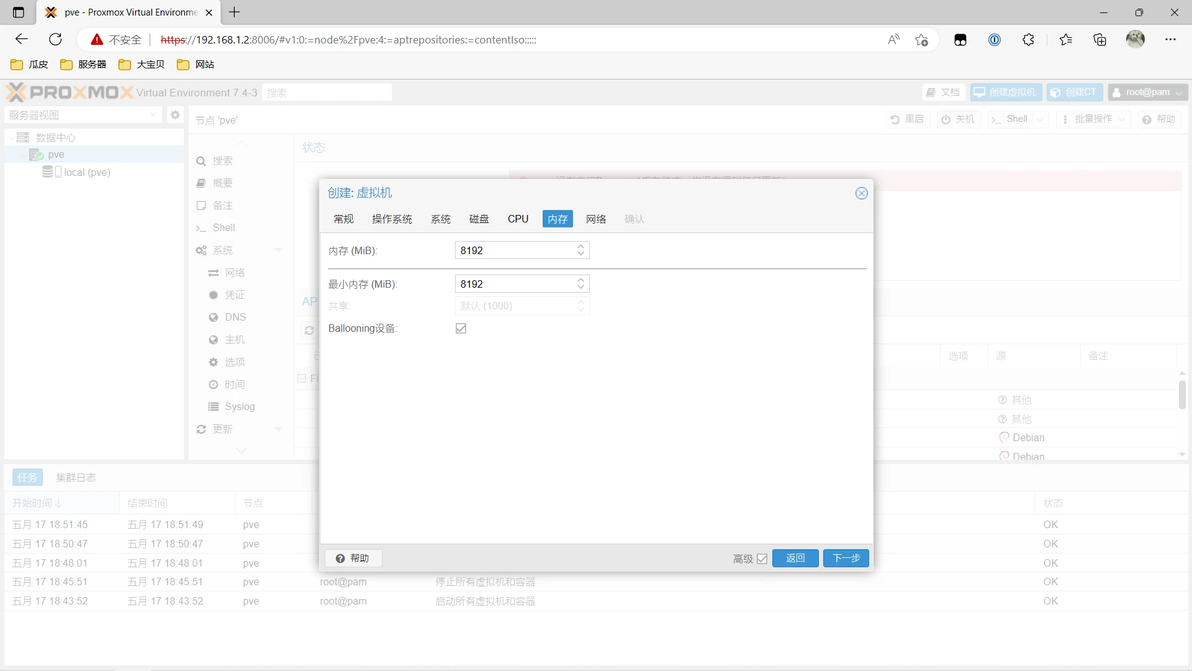
Task: Switch to the CPU tab
Action: click(518, 219)
